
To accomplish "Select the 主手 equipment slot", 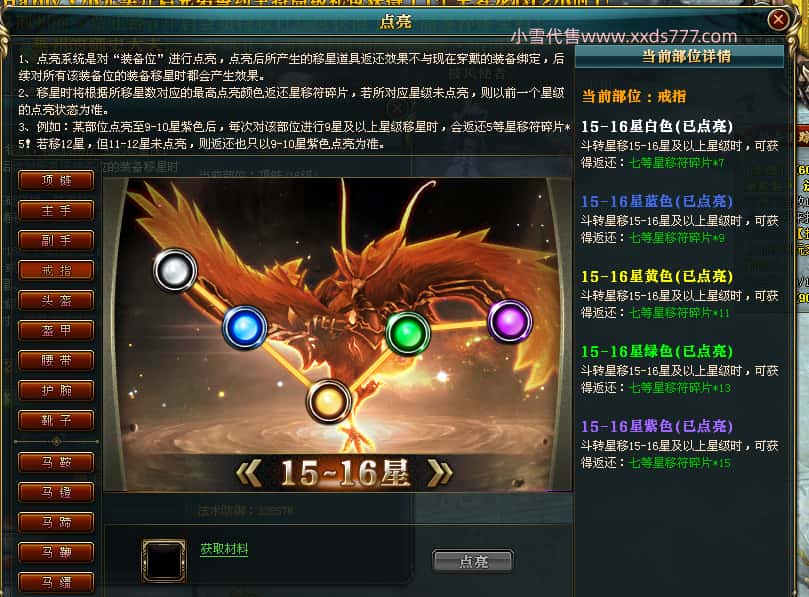I will [x=56, y=211].
